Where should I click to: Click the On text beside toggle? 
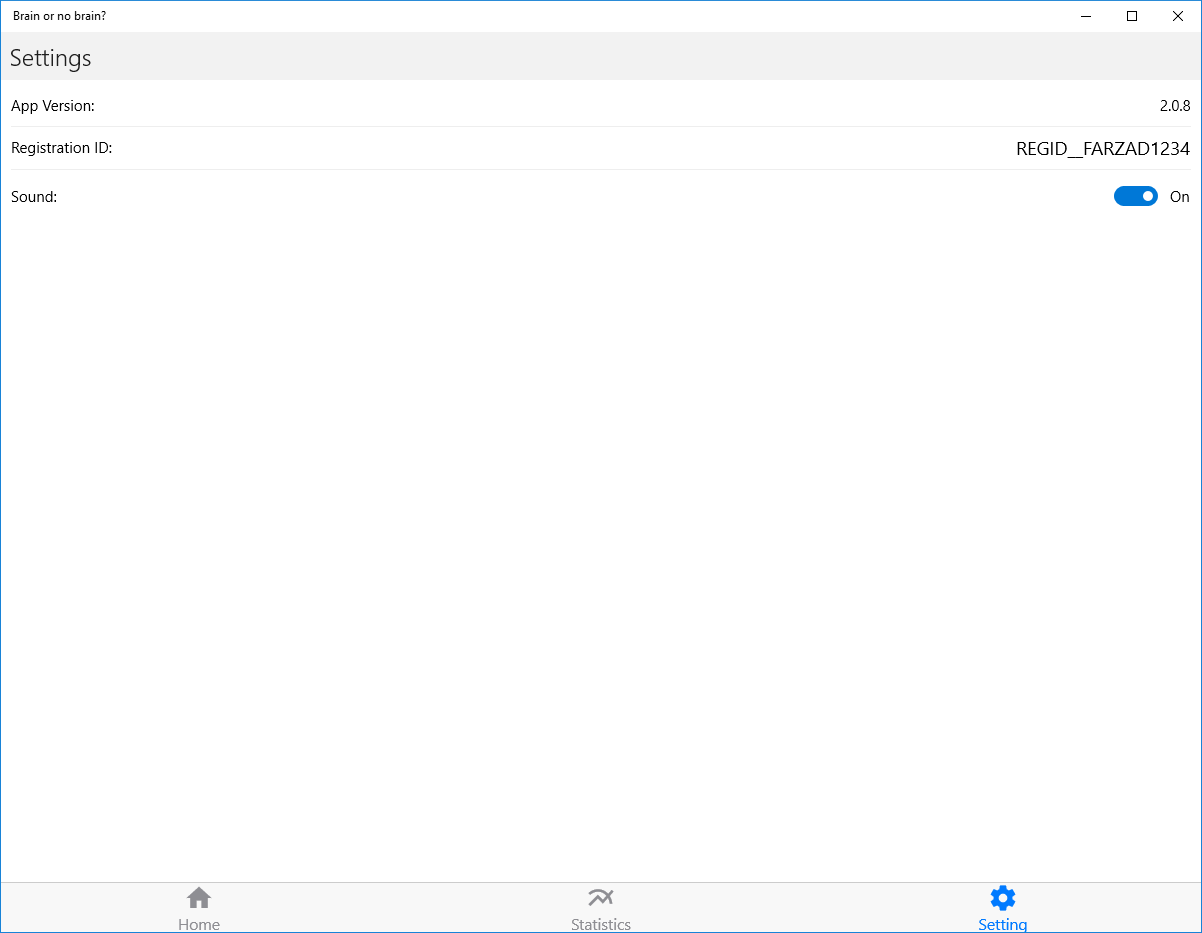tap(1180, 197)
